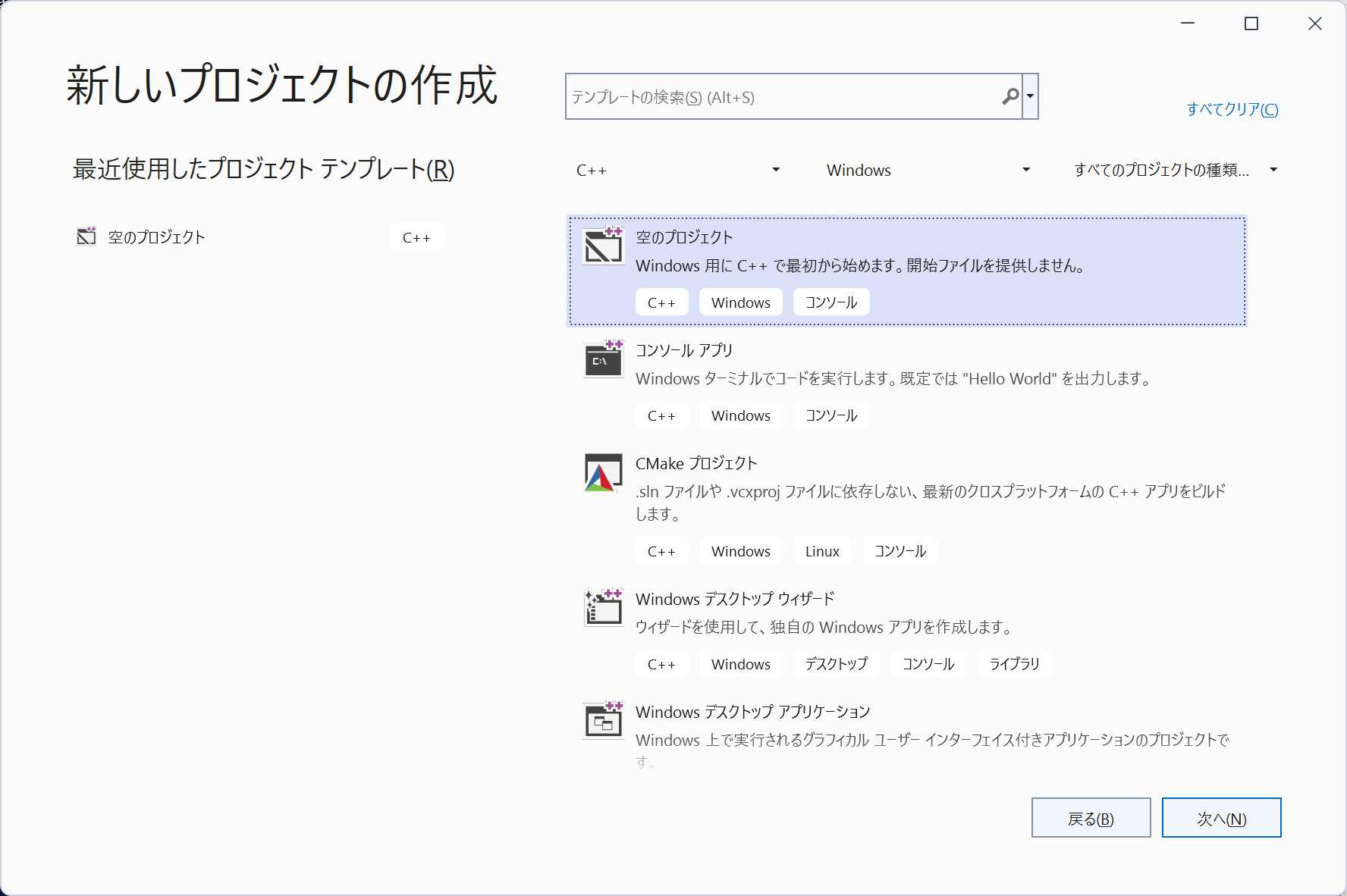This screenshot has height=896, width=1347.
Task: Click the すべてクリア link
Action: coord(1232,109)
